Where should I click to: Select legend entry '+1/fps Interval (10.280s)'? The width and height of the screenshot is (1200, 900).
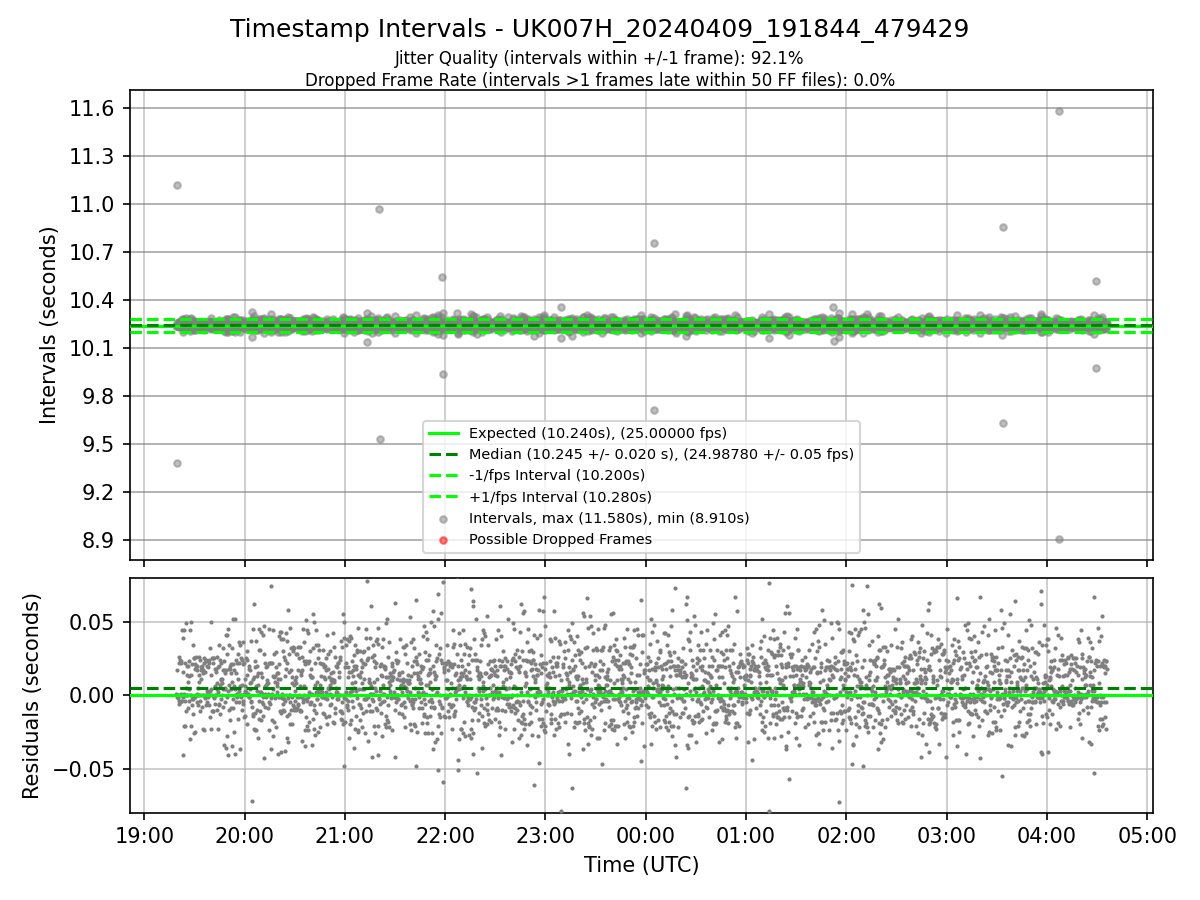click(x=560, y=497)
